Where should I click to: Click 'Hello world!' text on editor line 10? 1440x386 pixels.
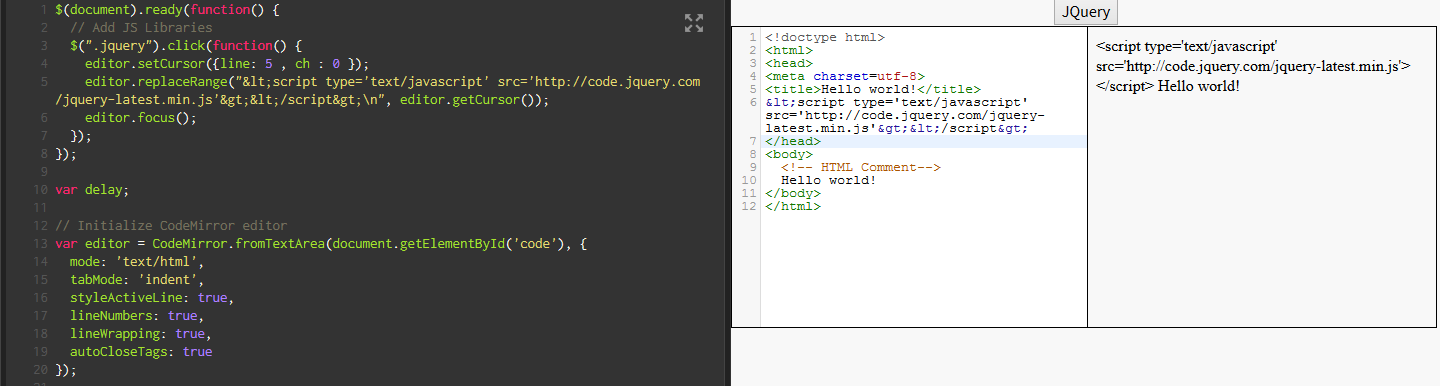pos(829,180)
